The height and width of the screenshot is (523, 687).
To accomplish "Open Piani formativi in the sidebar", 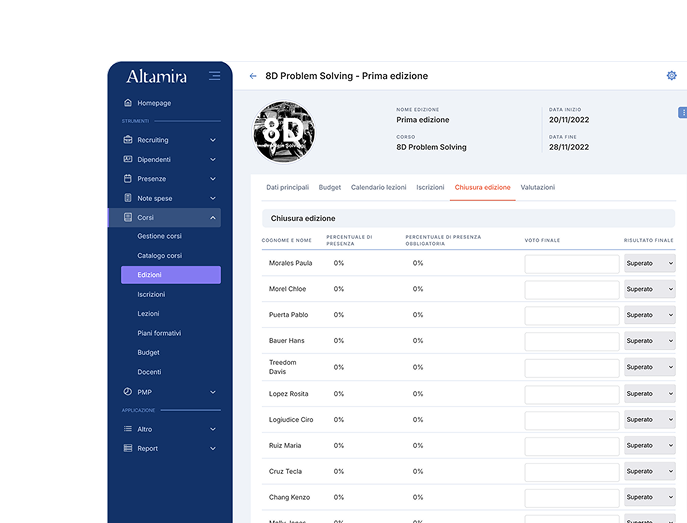I will (159, 333).
